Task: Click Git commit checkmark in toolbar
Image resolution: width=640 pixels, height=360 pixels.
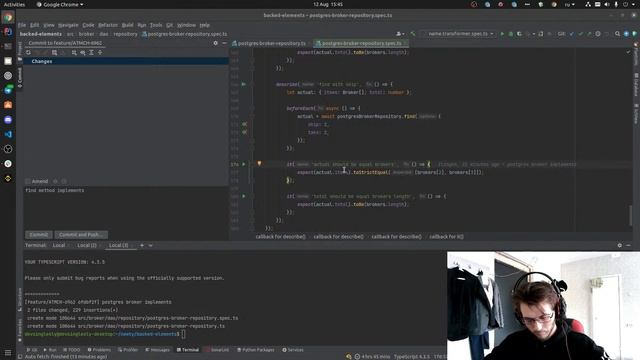Action: [580, 34]
